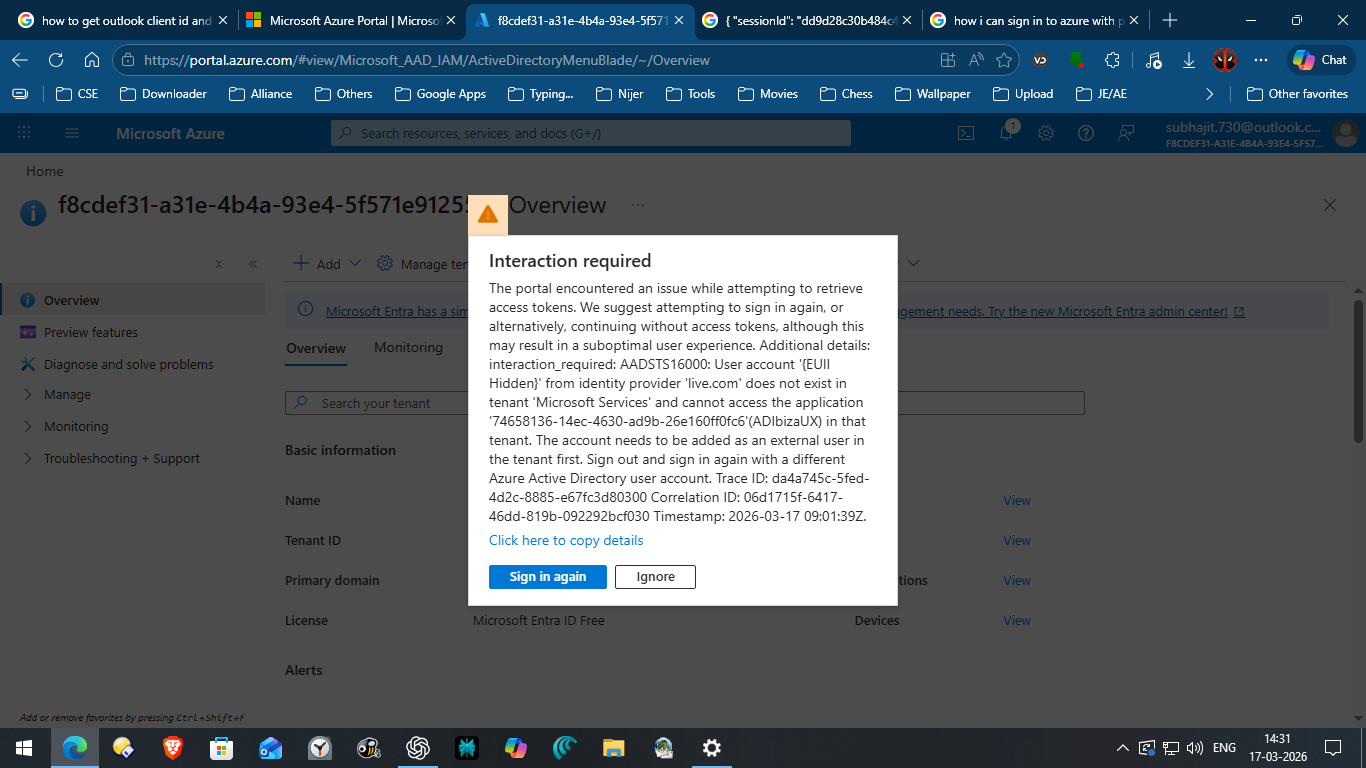This screenshot has width=1366, height=768.
Task: Click the Sign in again button
Action: [x=548, y=577]
